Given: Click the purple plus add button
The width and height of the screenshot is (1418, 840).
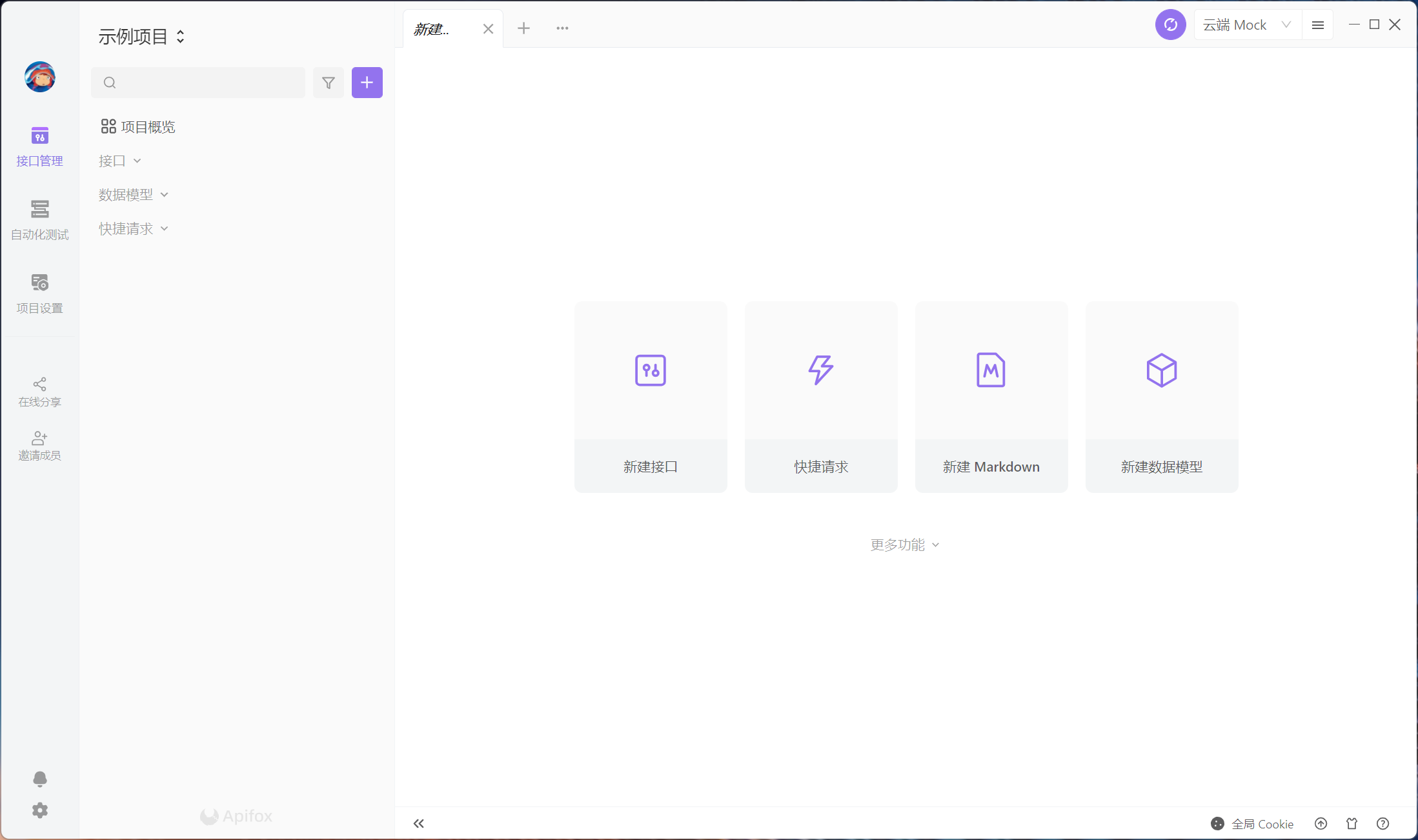Looking at the screenshot, I should point(367,83).
